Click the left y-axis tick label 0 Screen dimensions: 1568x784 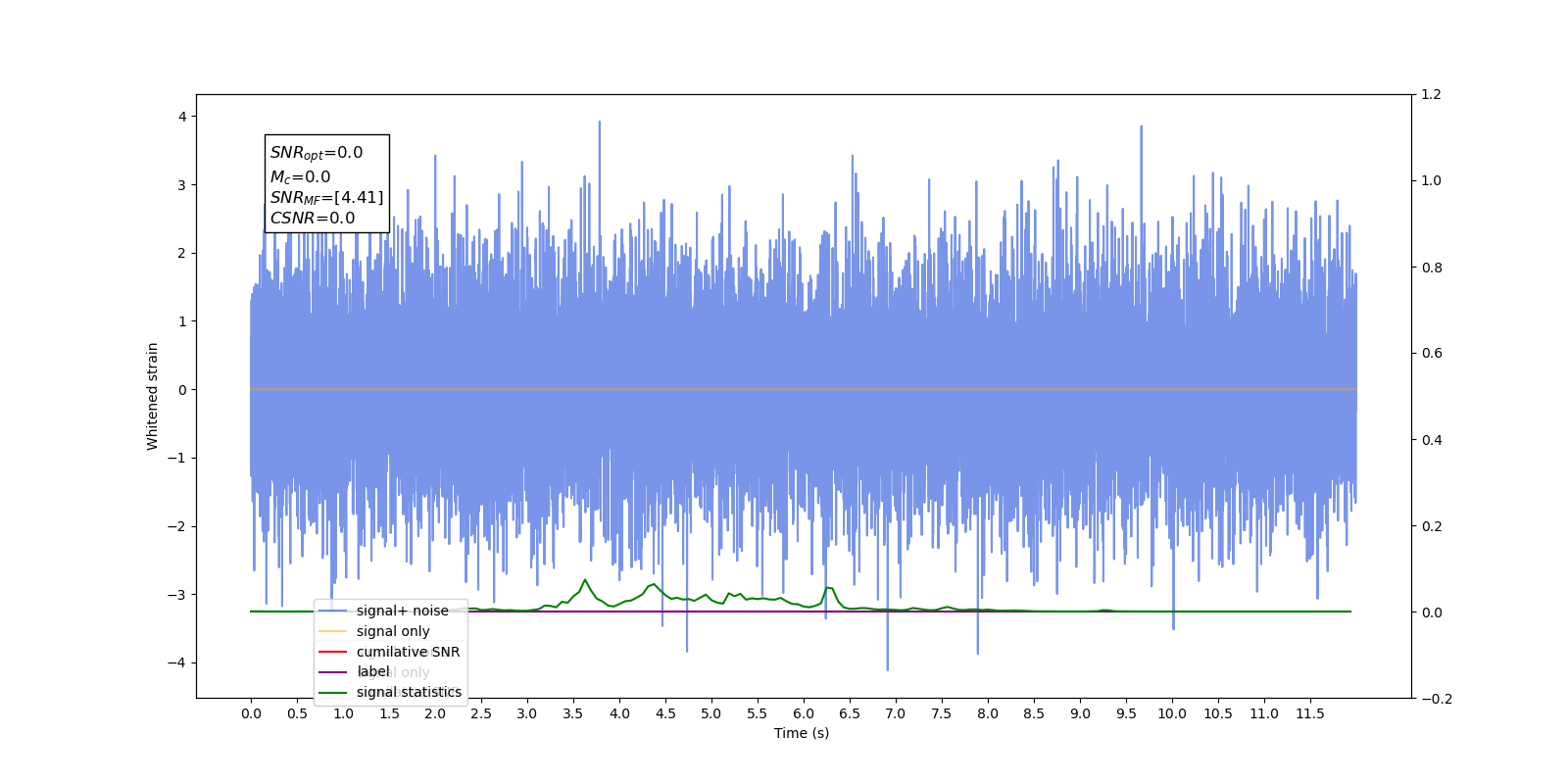[182, 390]
